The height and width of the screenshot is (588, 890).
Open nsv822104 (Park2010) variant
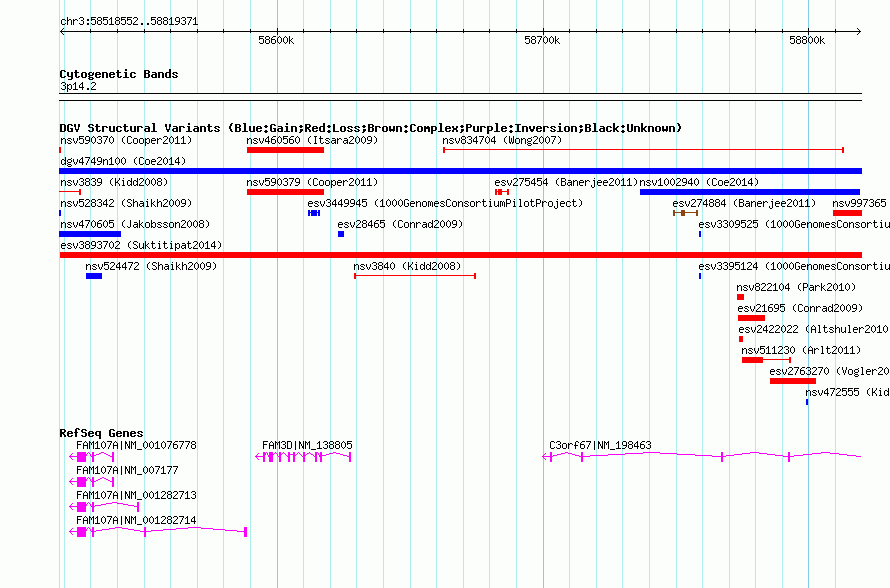(x=796, y=287)
